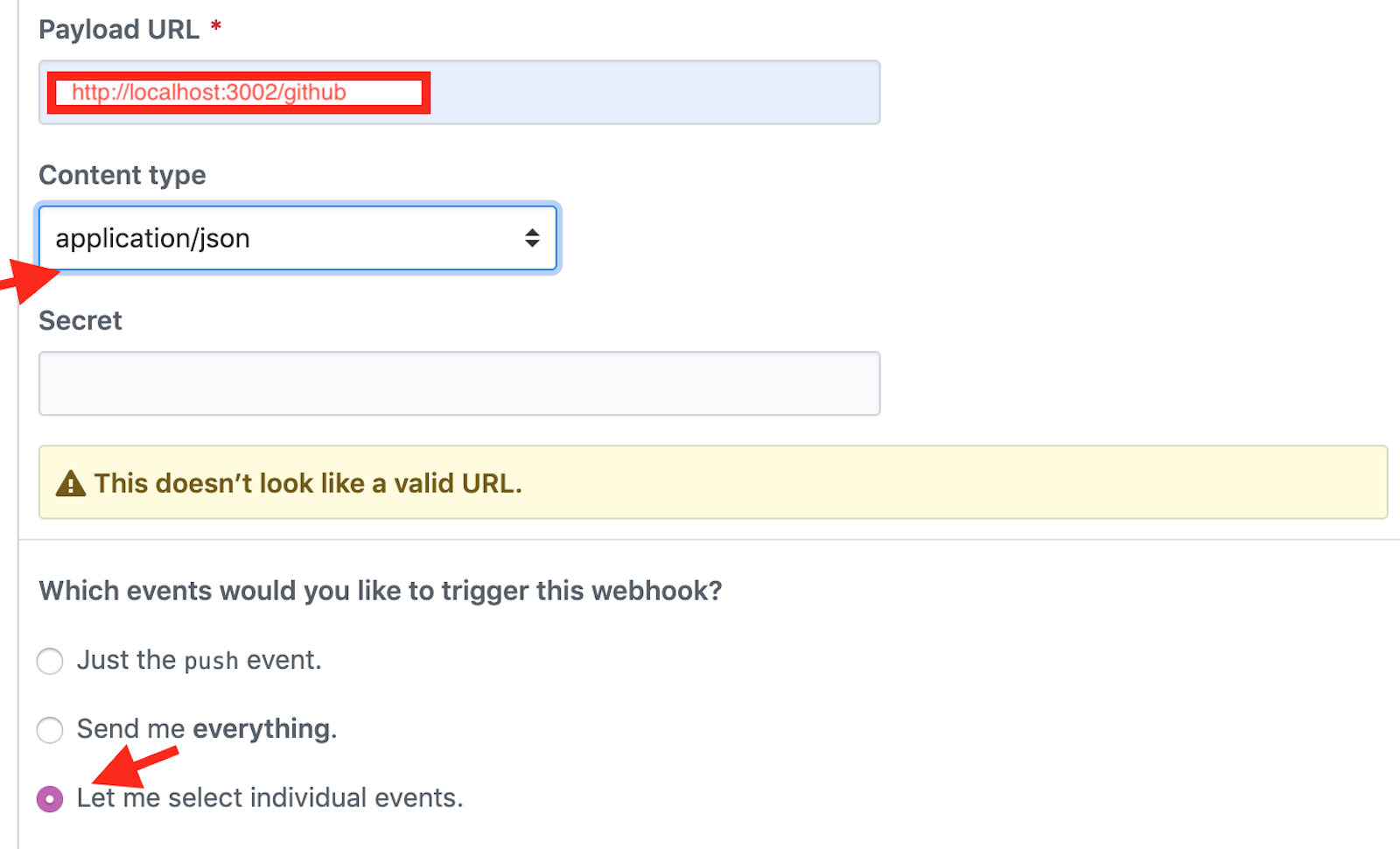Click the bolded word "everything"

[x=261, y=728]
